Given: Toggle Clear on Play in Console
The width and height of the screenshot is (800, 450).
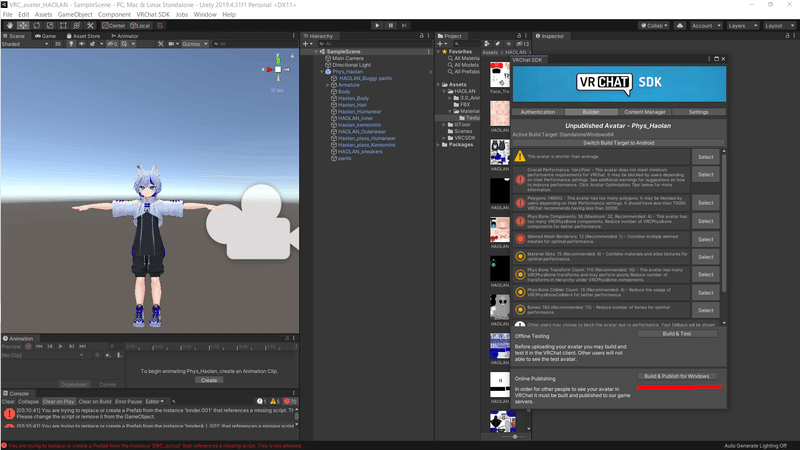Looking at the screenshot, I should [59, 402].
